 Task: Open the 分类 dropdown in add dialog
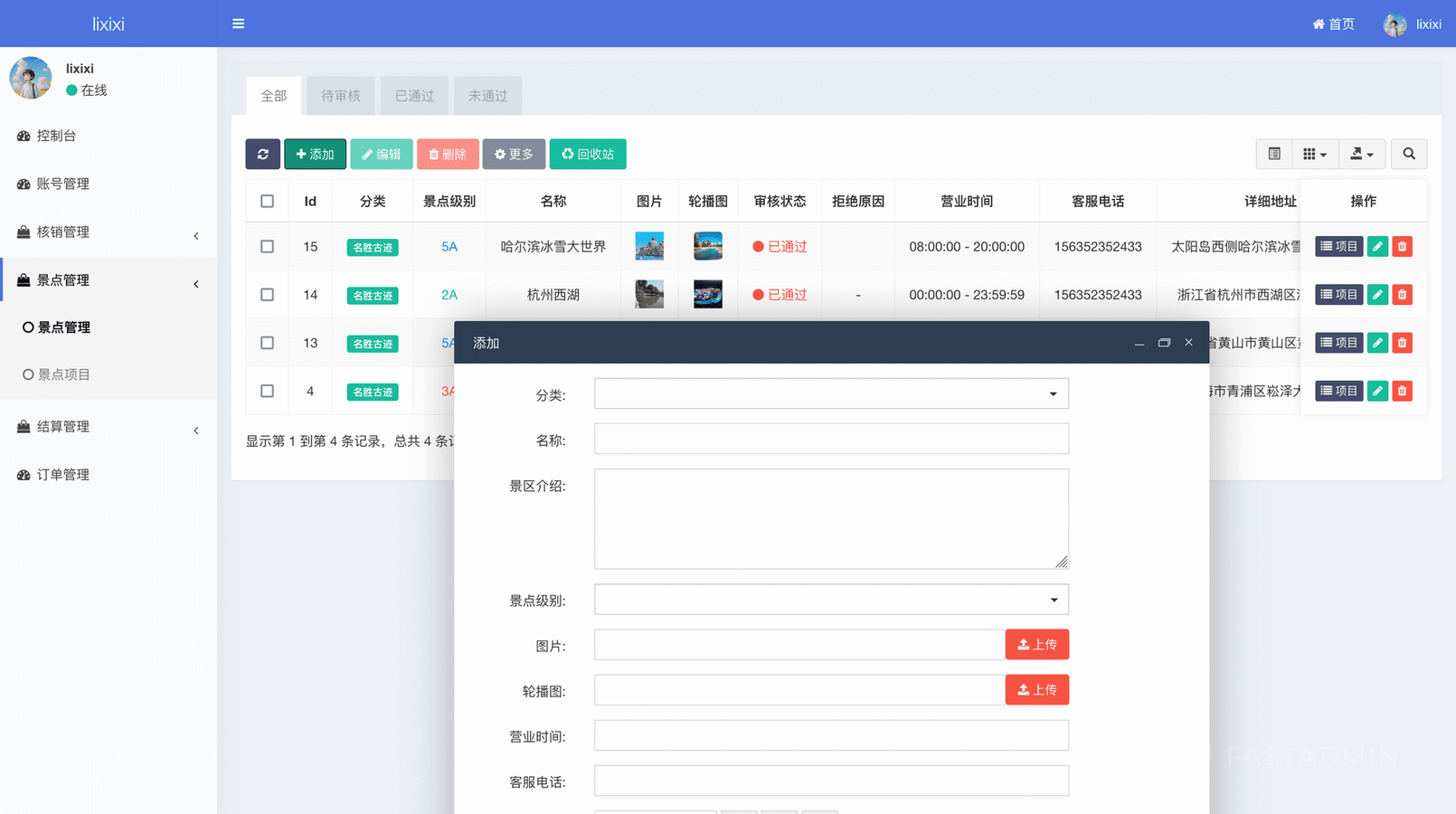[x=830, y=393]
